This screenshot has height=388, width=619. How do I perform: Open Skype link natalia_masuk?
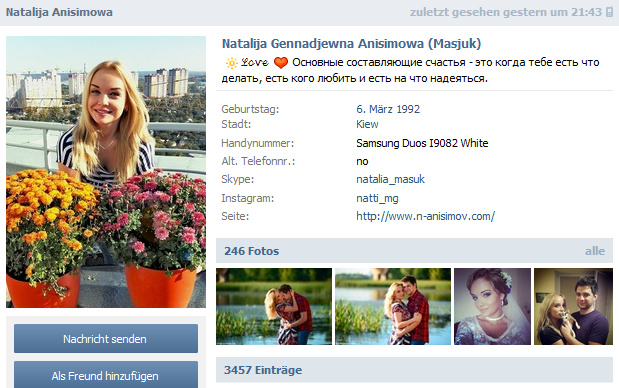390,179
